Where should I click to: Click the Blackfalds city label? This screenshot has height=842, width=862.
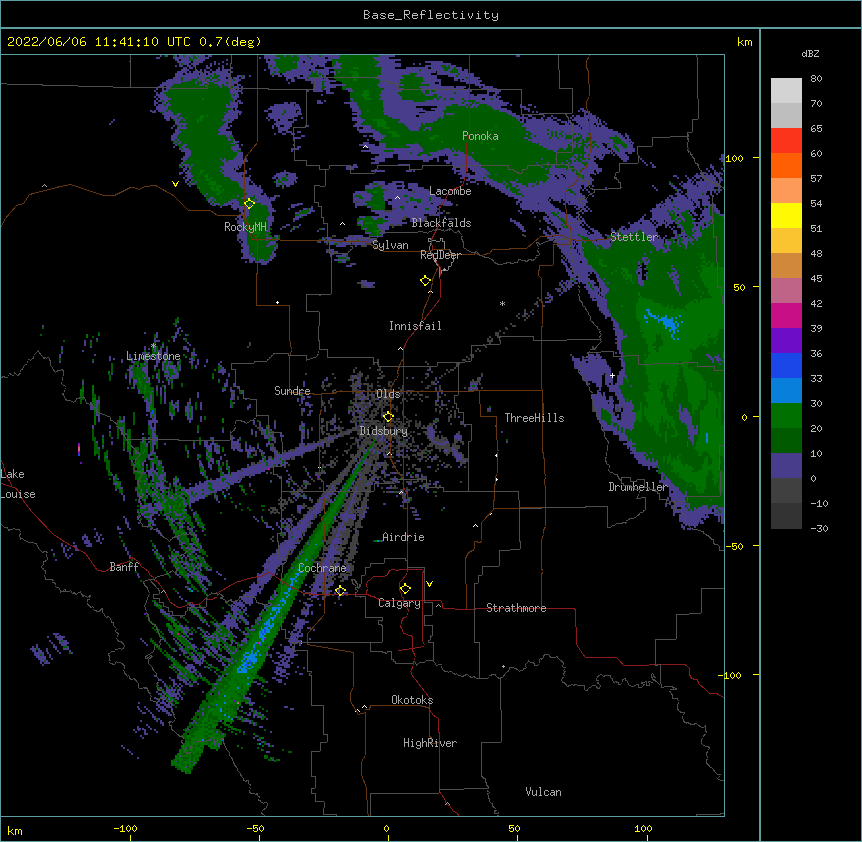441,223
